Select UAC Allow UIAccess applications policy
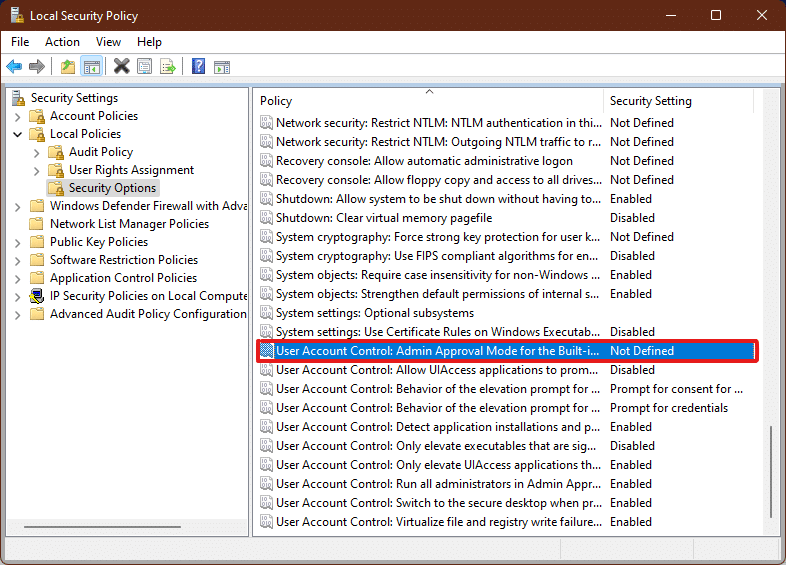Viewport: 786px width, 565px height. coord(507,370)
